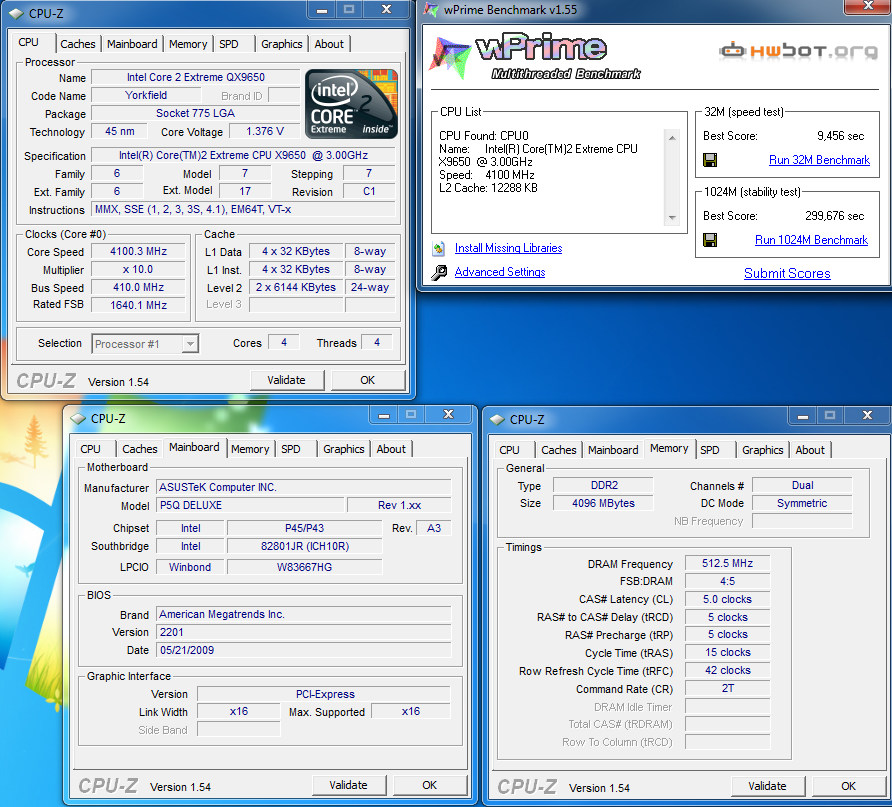Viewport: 892px width, 807px height.
Task: Click the BIOS Date 05/21/2009 field
Action: (x=304, y=651)
